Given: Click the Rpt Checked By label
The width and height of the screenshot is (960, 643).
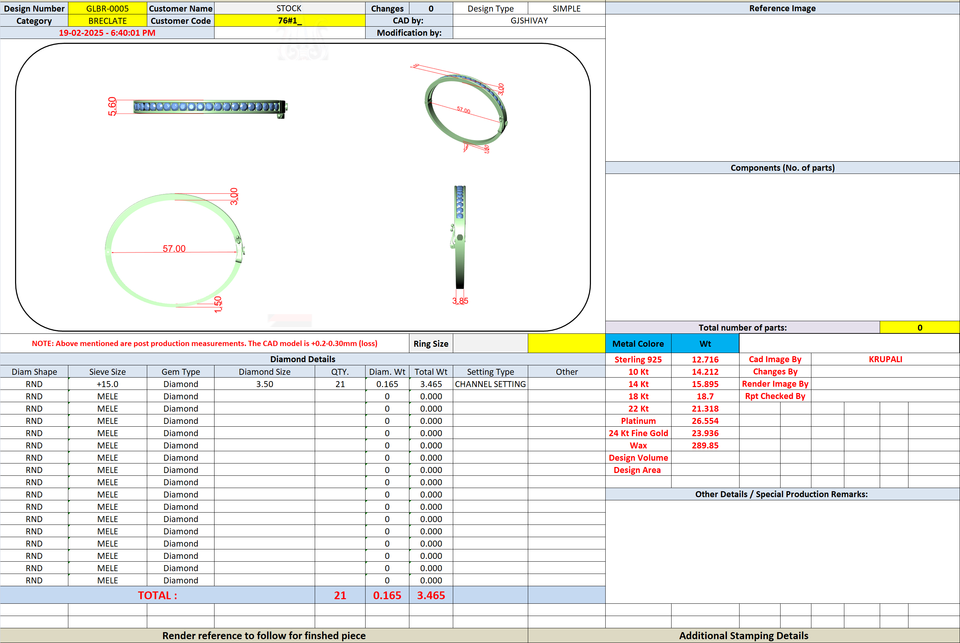Looking at the screenshot, I should (x=775, y=396).
